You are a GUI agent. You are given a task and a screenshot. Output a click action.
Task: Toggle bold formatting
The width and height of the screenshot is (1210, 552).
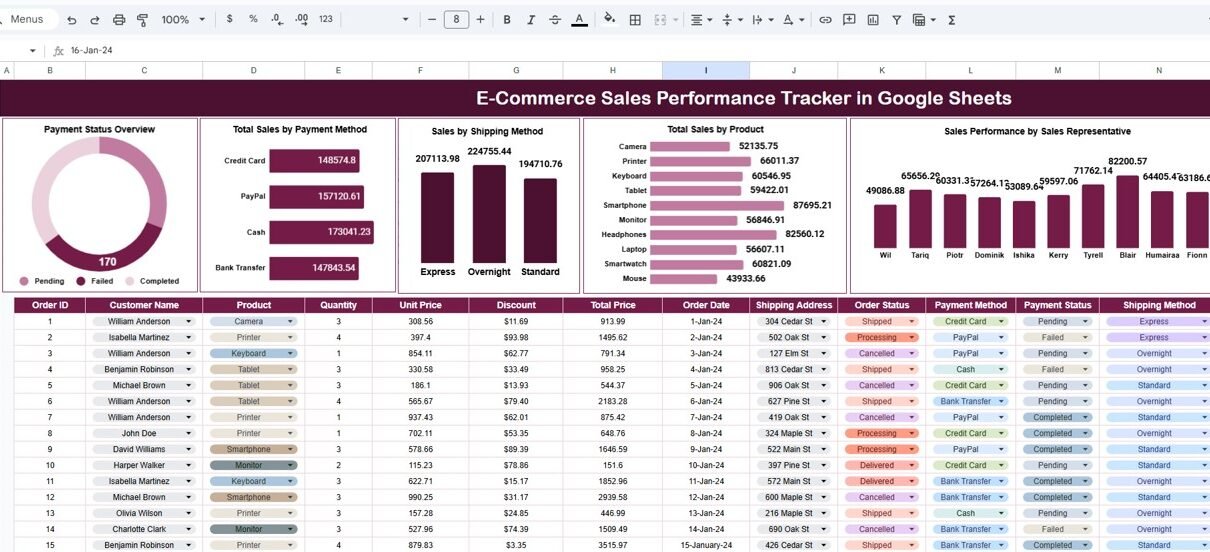507,20
